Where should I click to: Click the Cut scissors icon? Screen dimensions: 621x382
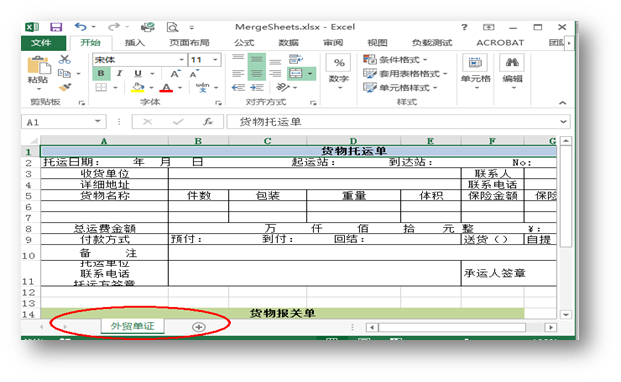click(65, 59)
